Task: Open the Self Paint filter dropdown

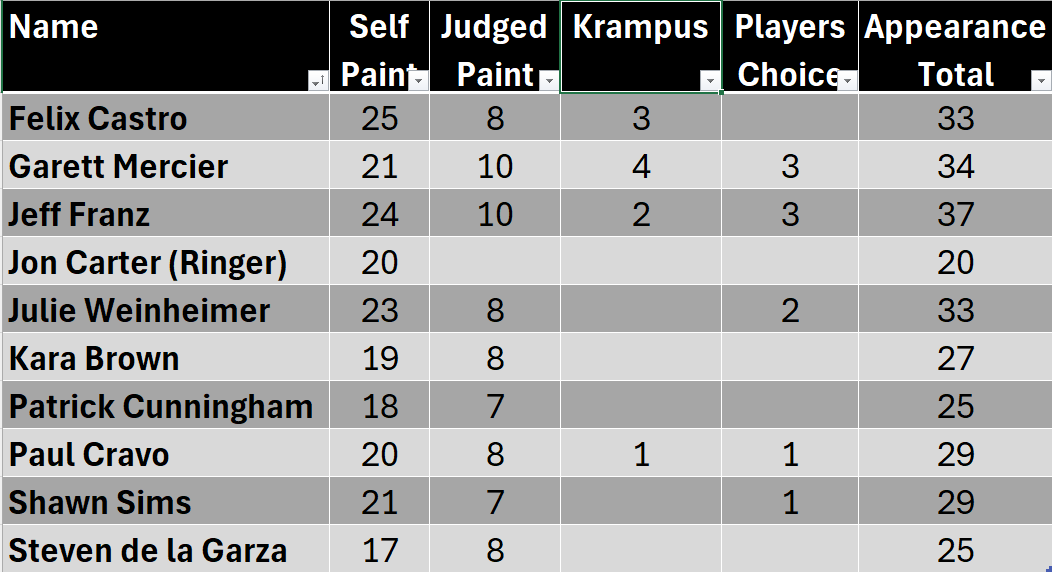Action: tap(419, 81)
